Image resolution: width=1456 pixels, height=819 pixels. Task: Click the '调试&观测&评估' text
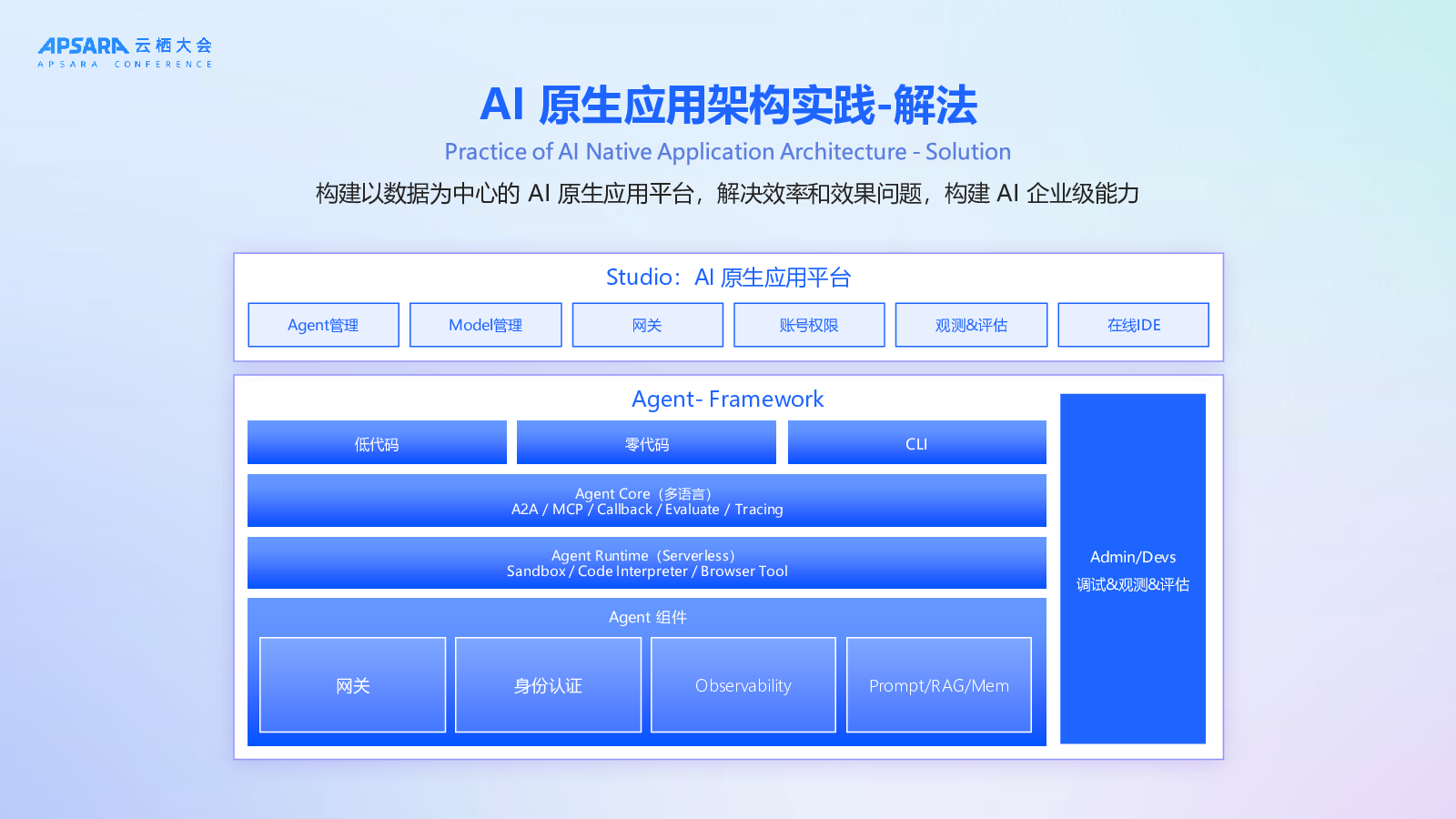click(x=1133, y=584)
